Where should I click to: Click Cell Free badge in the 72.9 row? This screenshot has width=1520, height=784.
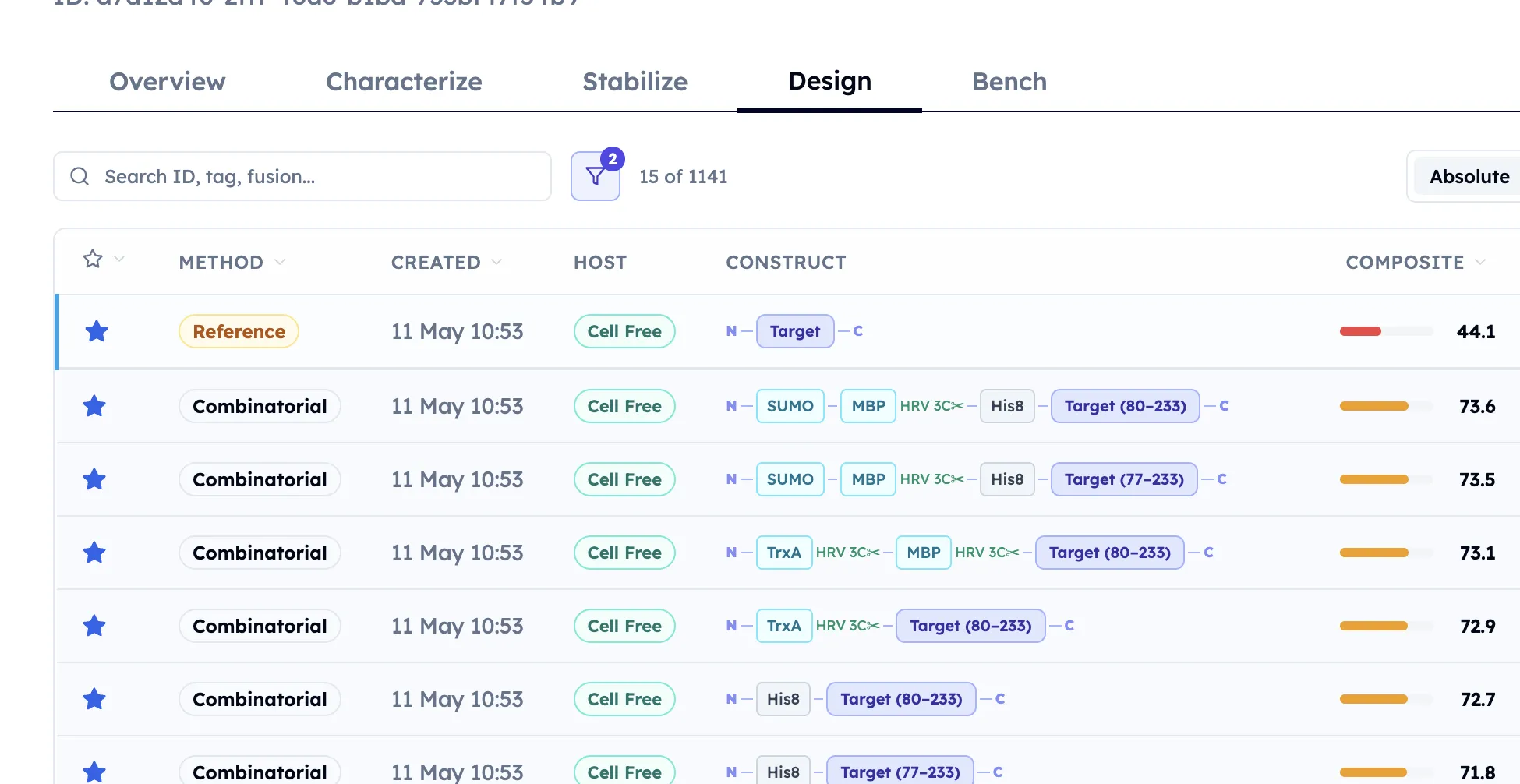point(624,626)
